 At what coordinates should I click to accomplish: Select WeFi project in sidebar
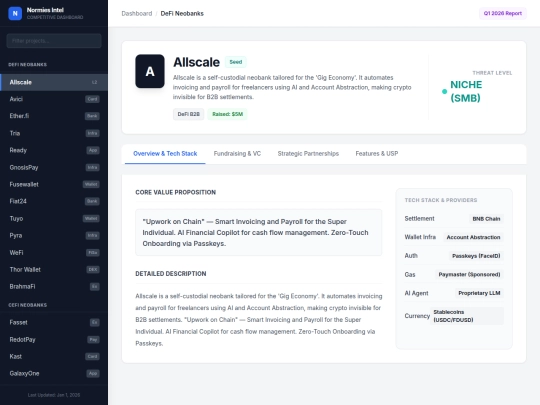click(x=54, y=252)
